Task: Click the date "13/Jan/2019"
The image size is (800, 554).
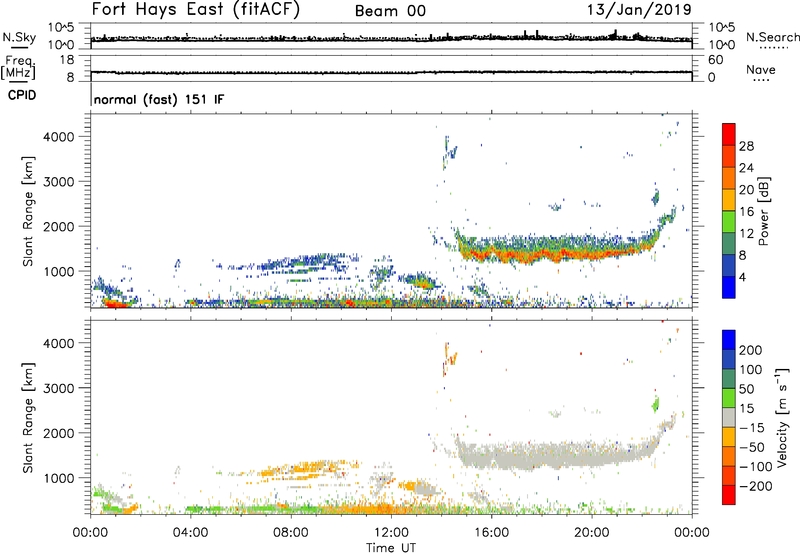Action: click(x=639, y=9)
